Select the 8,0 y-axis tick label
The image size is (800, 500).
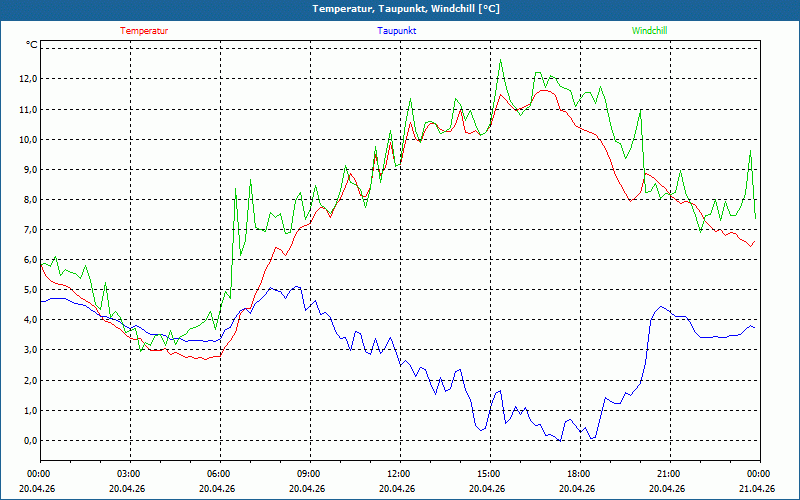tap(28, 200)
